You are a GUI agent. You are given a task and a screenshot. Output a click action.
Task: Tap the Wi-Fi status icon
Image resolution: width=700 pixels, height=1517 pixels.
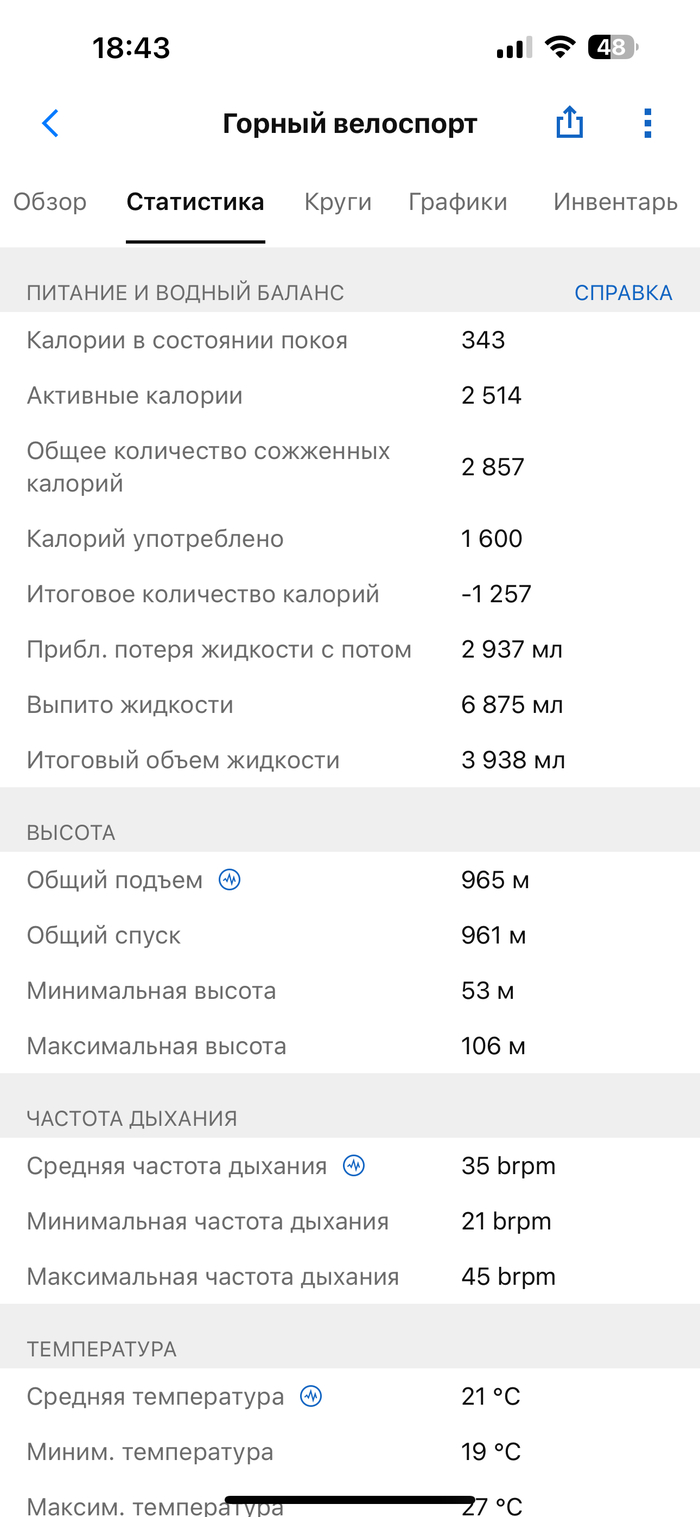pyautogui.click(x=560, y=47)
